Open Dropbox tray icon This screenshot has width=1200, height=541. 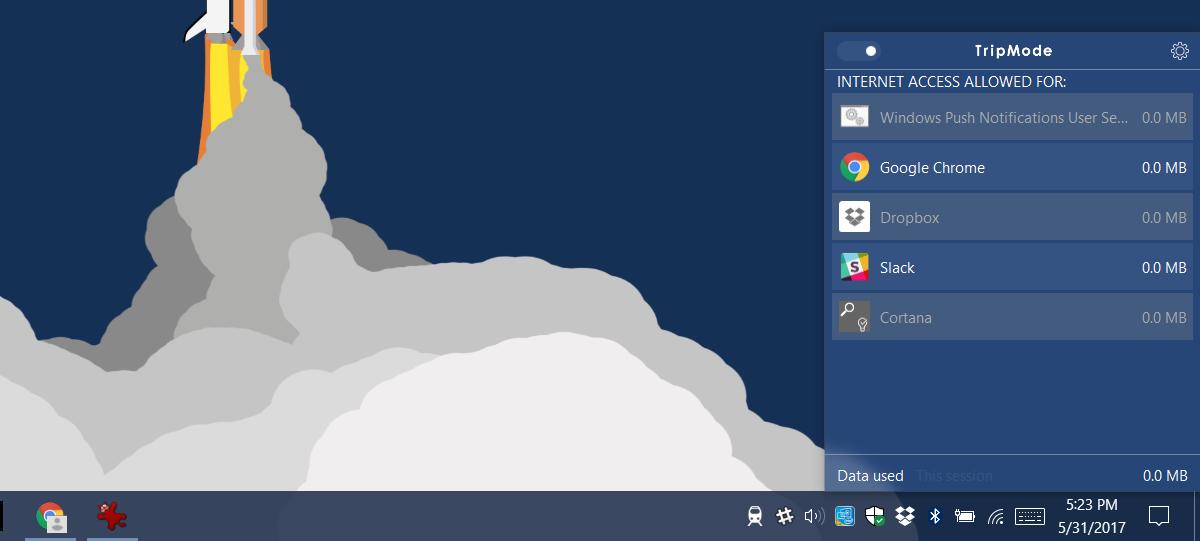pyautogui.click(x=905, y=516)
